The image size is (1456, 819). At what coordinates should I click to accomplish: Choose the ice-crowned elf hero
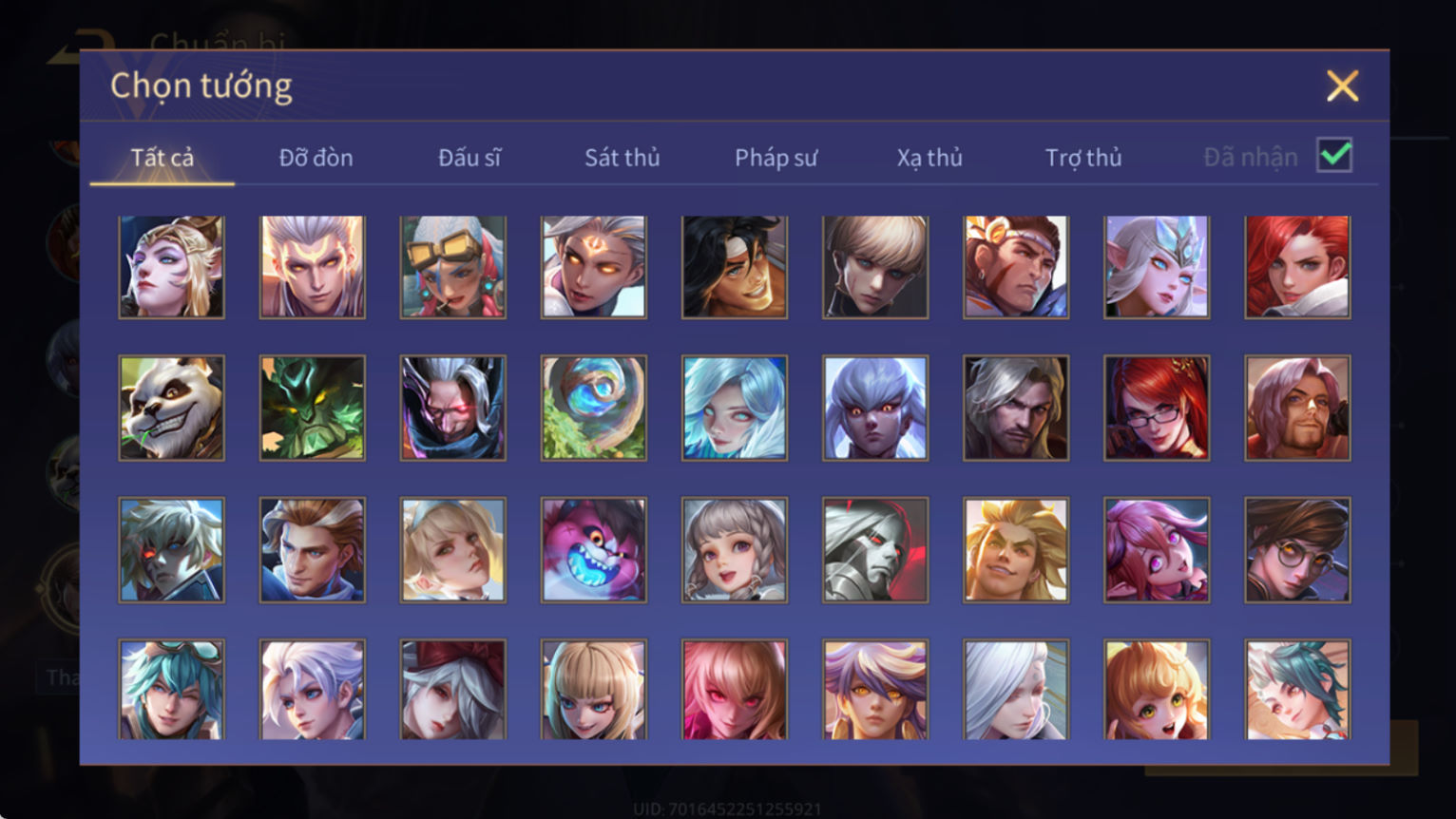pos(1157,267)
